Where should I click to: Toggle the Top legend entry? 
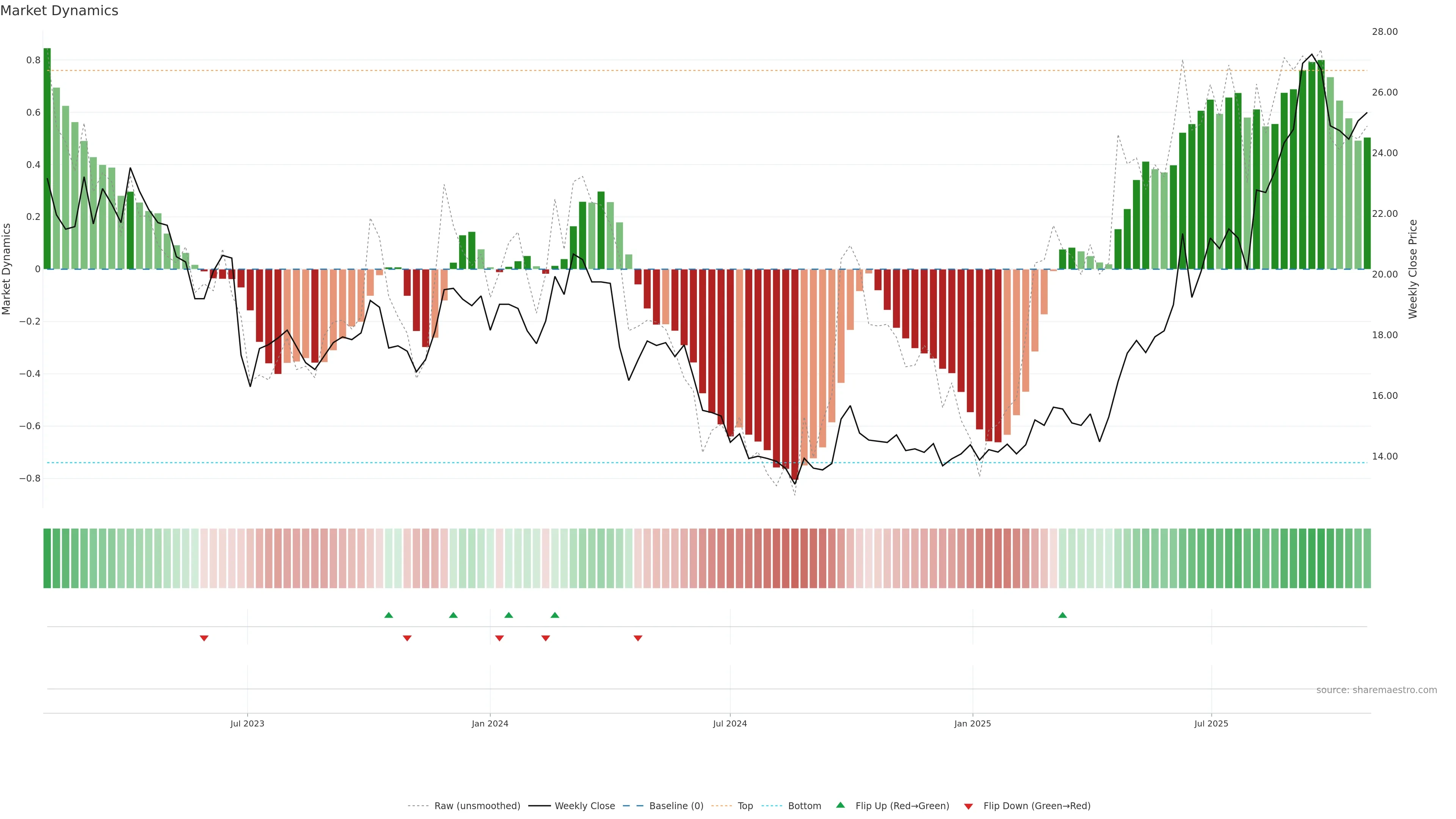coord(745,806)
